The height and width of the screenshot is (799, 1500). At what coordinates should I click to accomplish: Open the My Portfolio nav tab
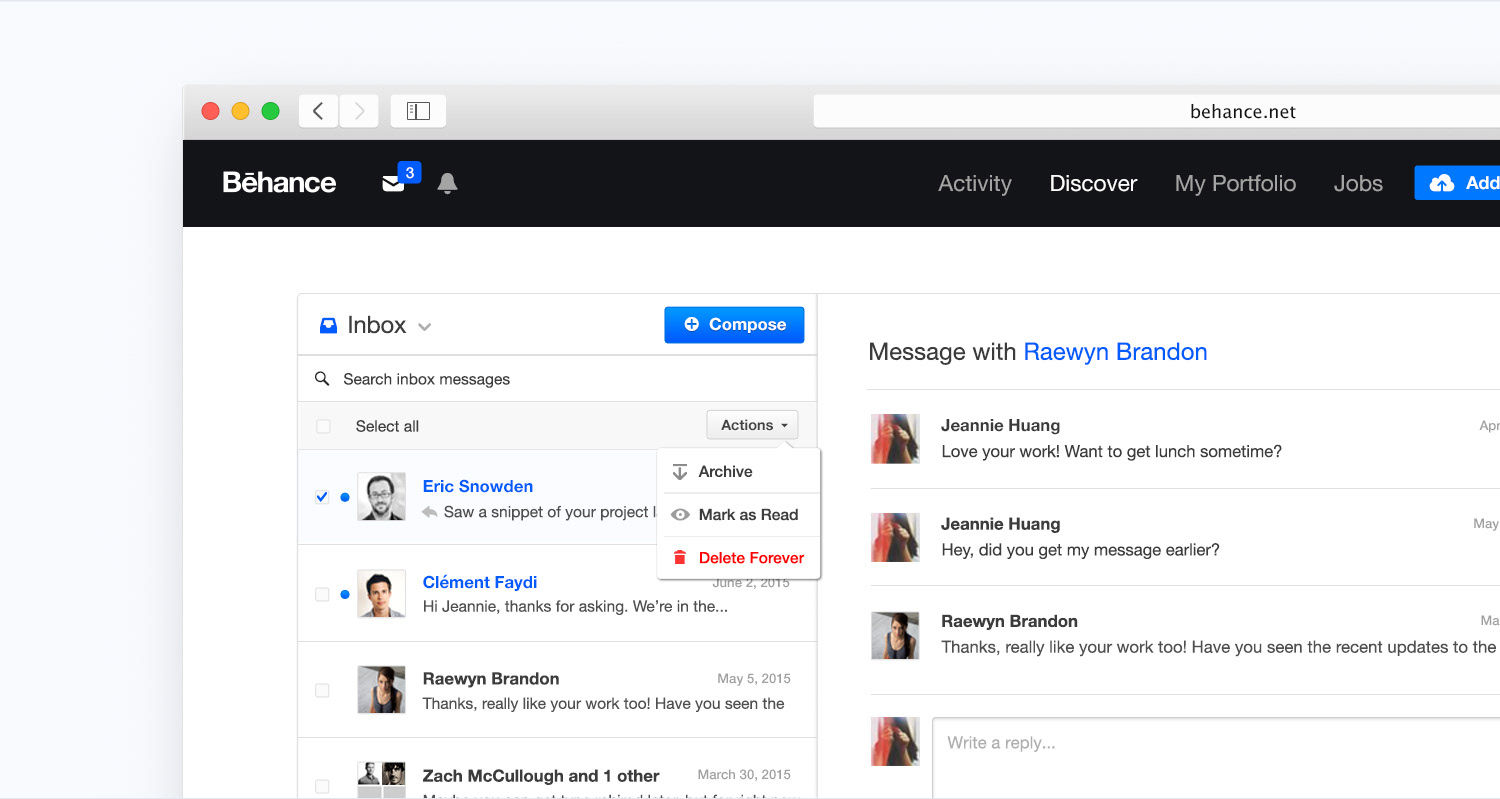click(x=1235, y=183)
